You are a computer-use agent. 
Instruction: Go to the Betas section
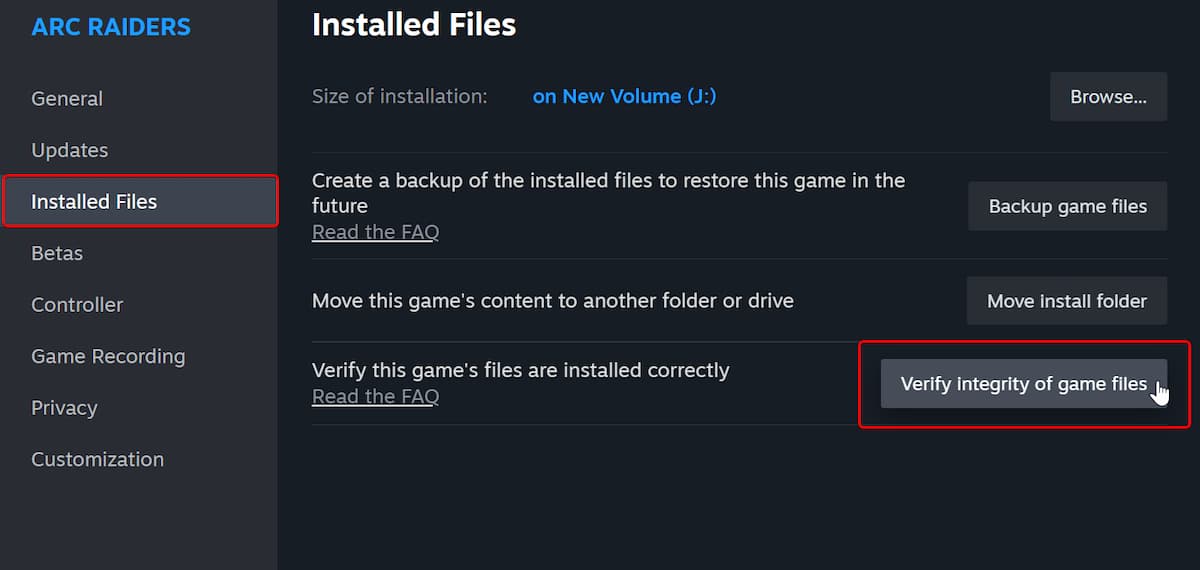[x=57, y=253]
